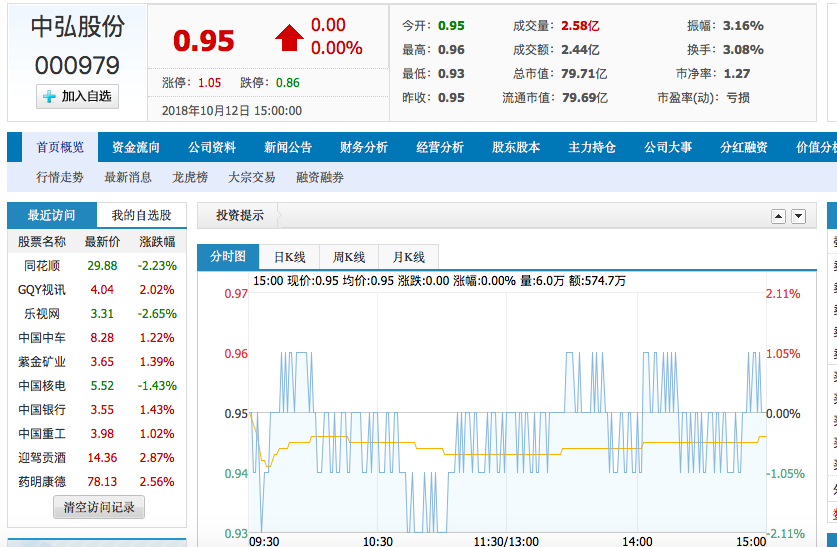Open 最新消息 sub-navigation link
837x547 pixels.
click(128, 177)
